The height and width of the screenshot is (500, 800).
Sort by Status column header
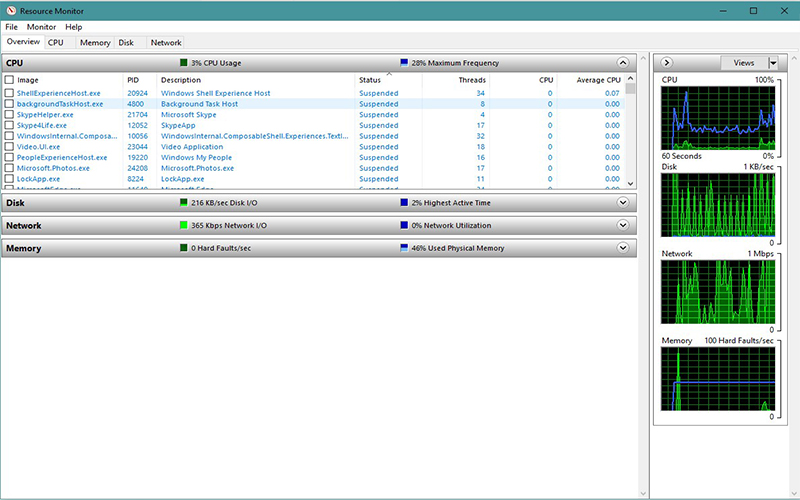click(388, 80)
